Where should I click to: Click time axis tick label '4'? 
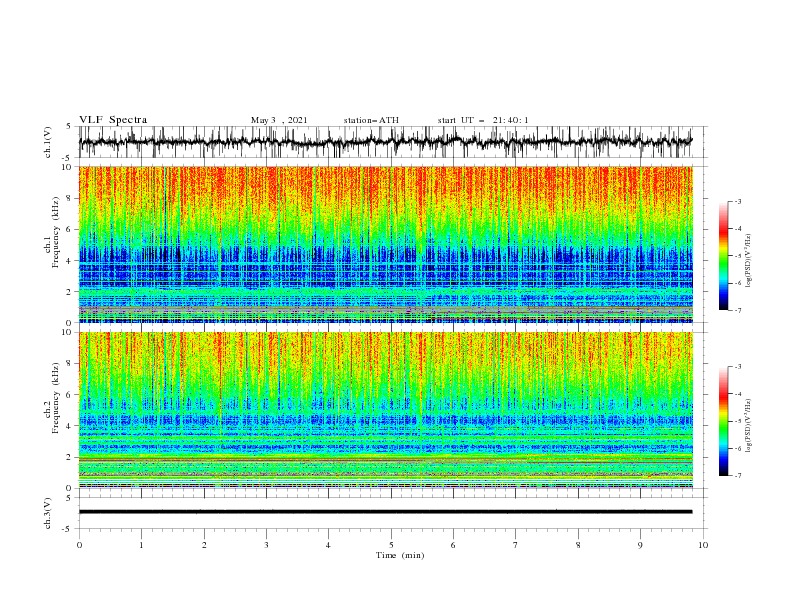pyautogui.click(x=328, y=545)
